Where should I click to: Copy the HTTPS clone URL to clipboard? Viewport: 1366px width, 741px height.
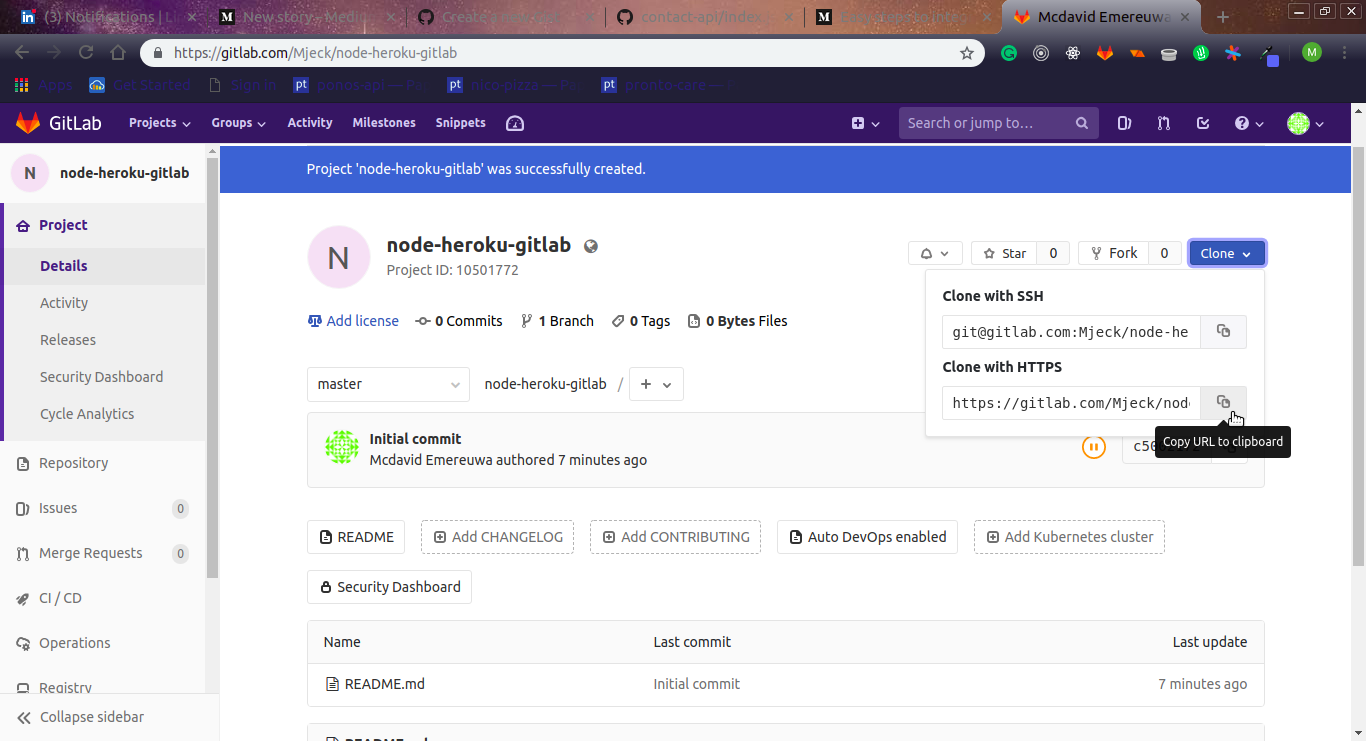pos(1222,402)
